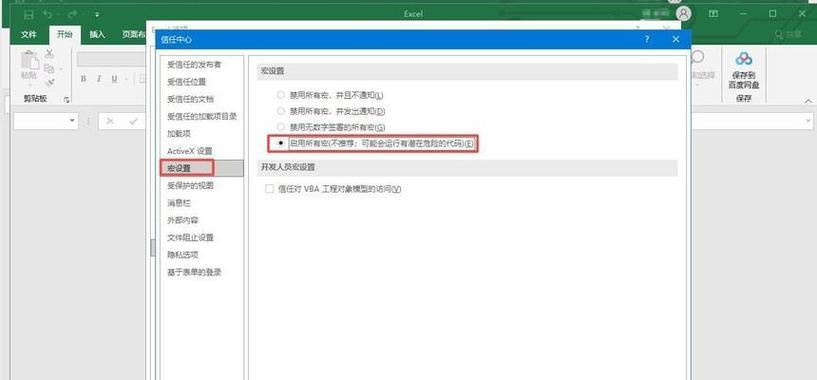The width and height of the screenshot is (817, 380).
Task: Click the Format Painter brush icon
Action: coord(50,82)
